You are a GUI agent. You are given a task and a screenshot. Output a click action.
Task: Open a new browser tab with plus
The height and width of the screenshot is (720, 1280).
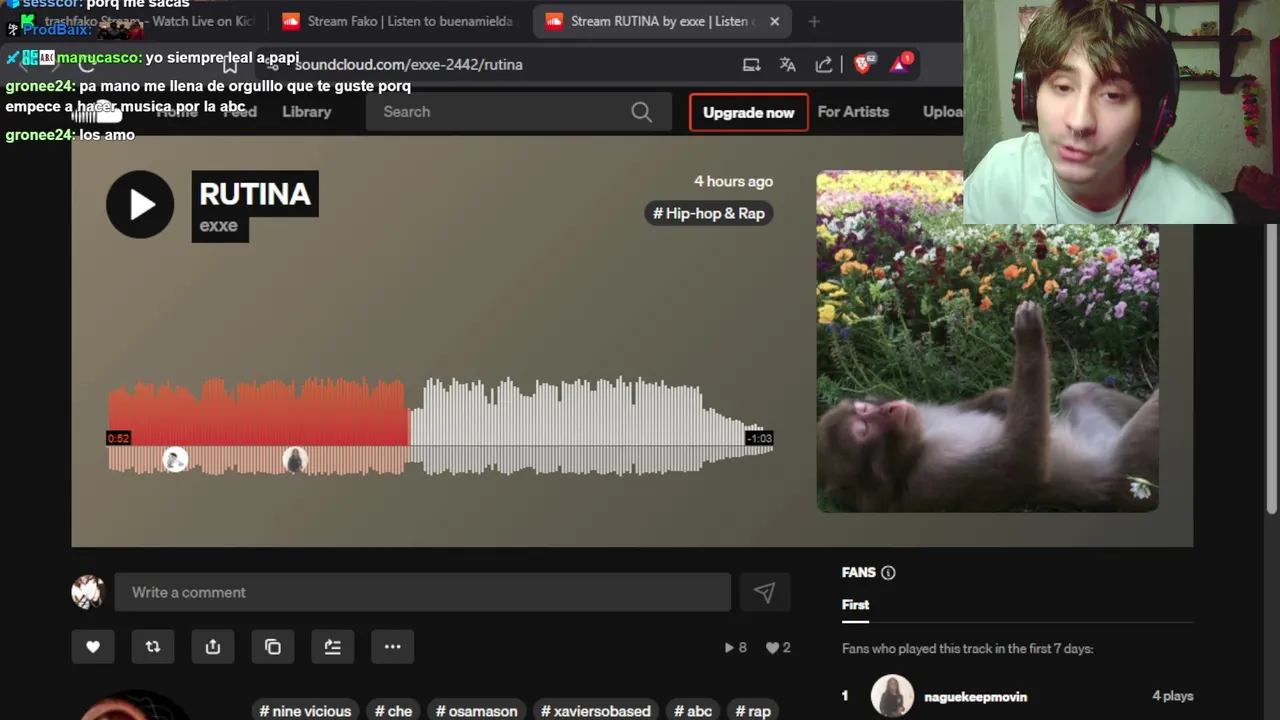coord(814,21)
